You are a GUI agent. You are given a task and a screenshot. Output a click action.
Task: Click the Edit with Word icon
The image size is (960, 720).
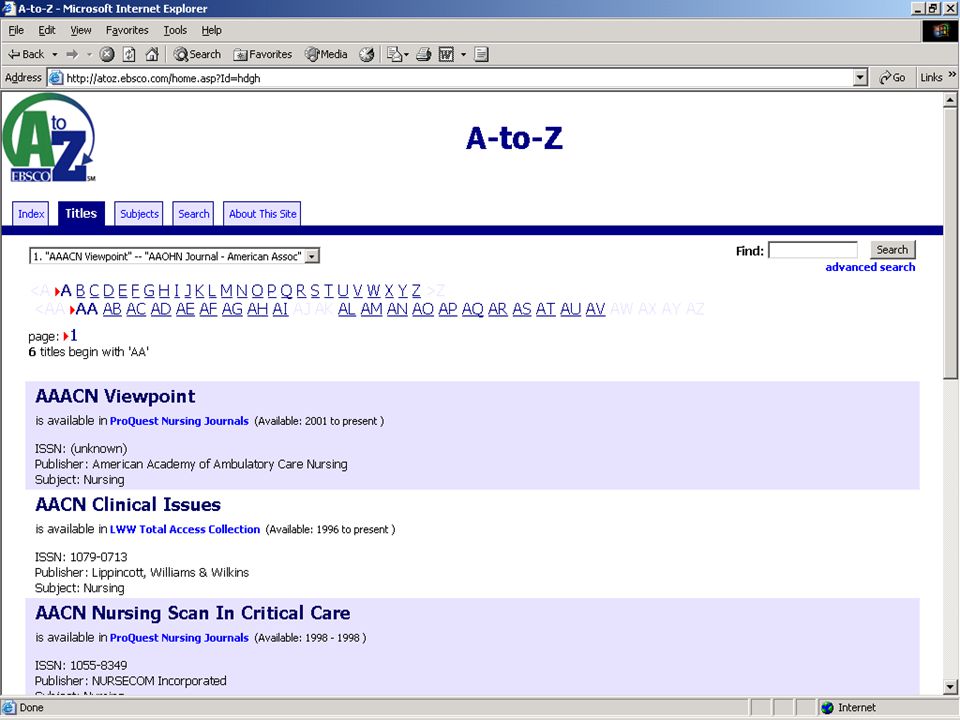coord(446,54)
